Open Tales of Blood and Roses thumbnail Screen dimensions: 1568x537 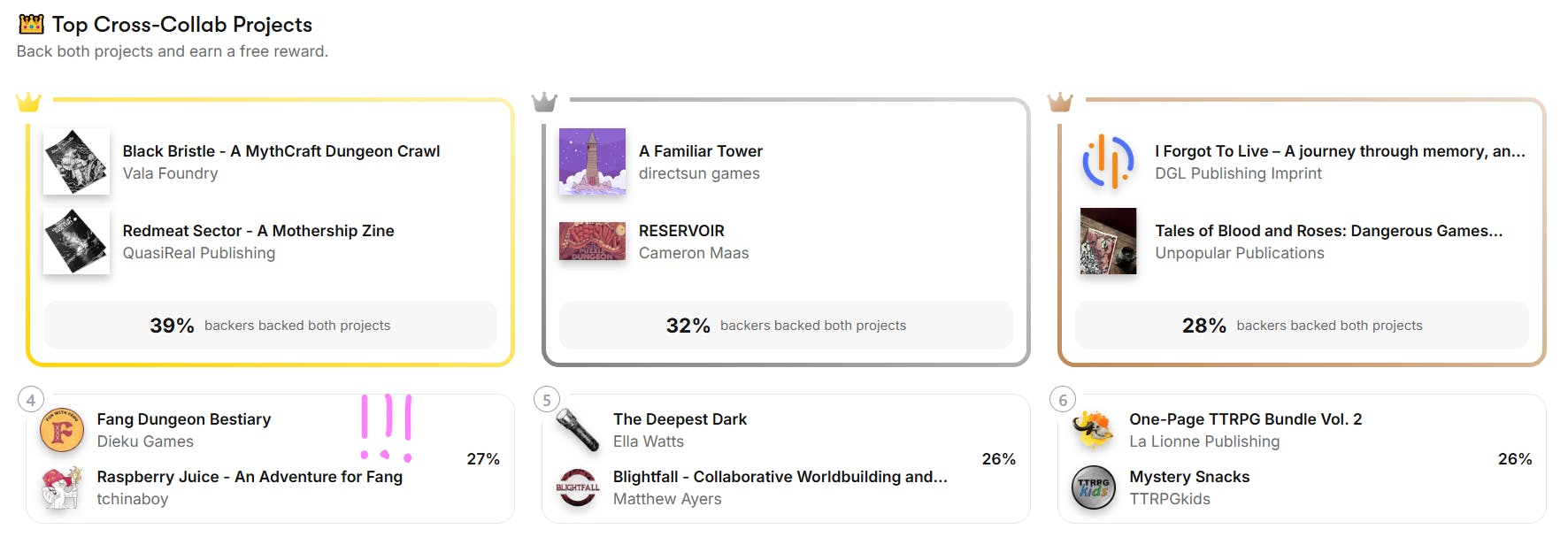[x=1108, y=242]
